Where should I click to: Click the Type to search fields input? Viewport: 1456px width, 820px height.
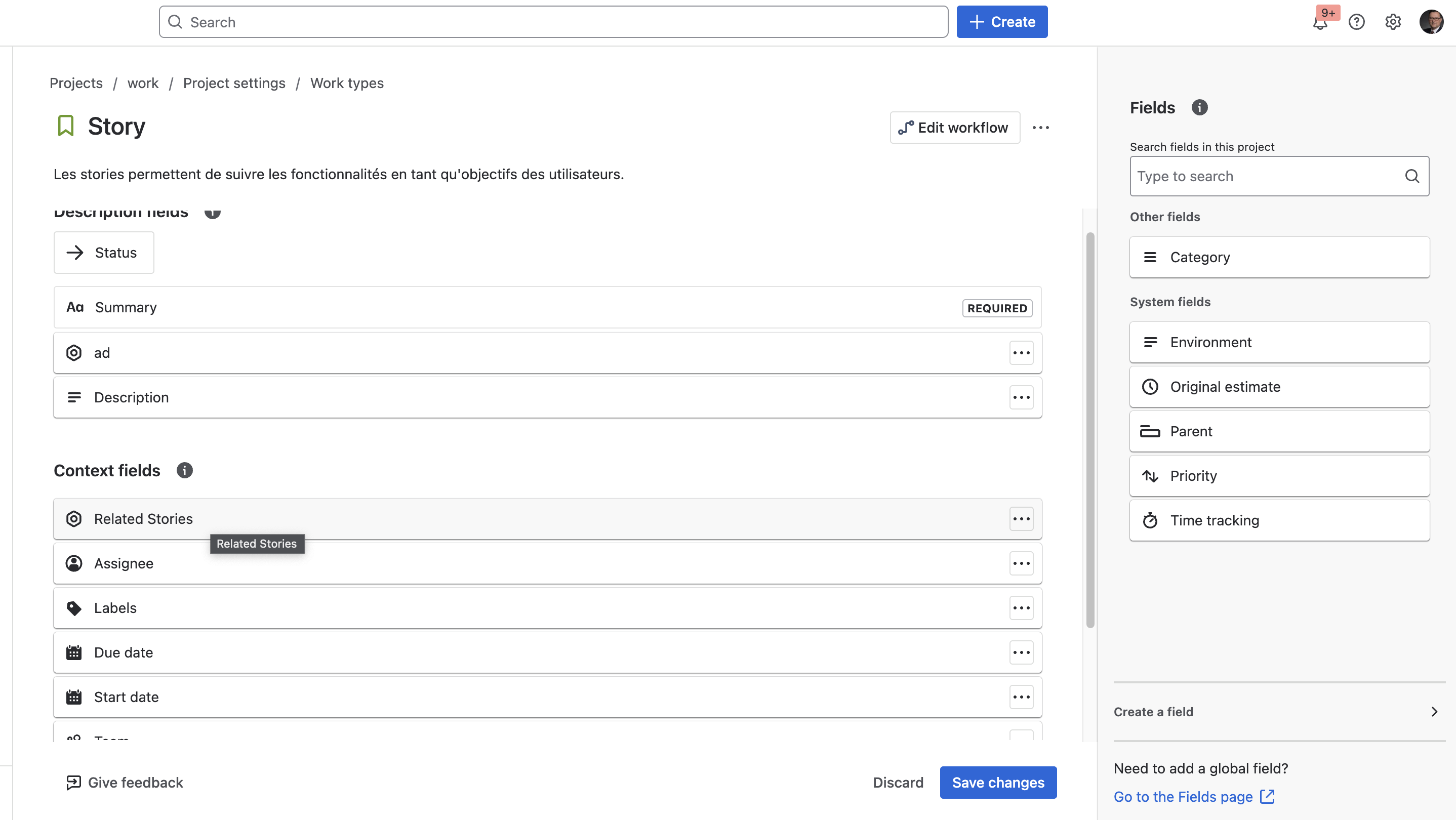click(1266, 176)
